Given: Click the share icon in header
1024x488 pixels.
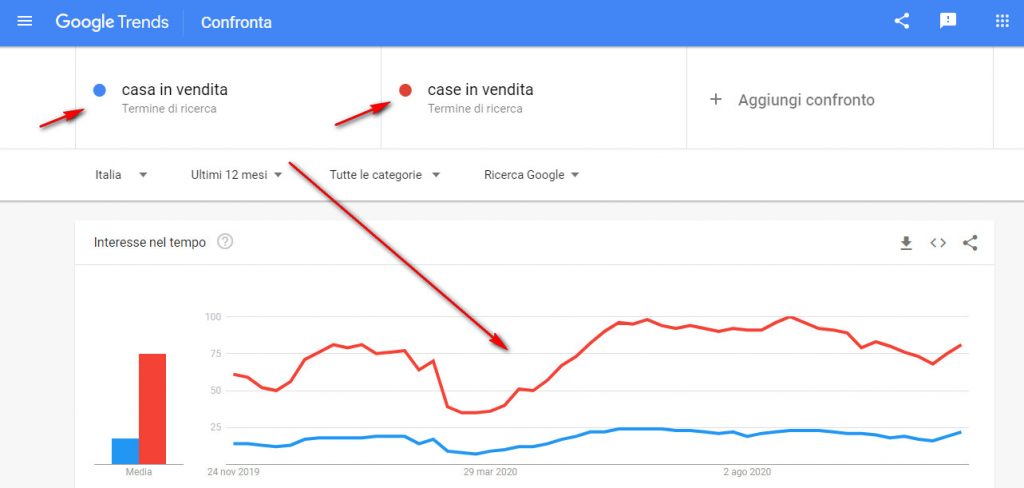Looking at the screenshot, I should 902,22.
